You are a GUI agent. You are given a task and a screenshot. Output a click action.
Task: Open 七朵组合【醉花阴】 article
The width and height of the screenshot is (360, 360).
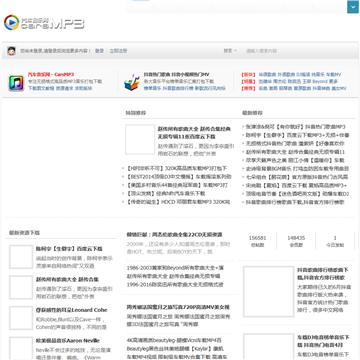pyautogui.click(x=297, y=177)
